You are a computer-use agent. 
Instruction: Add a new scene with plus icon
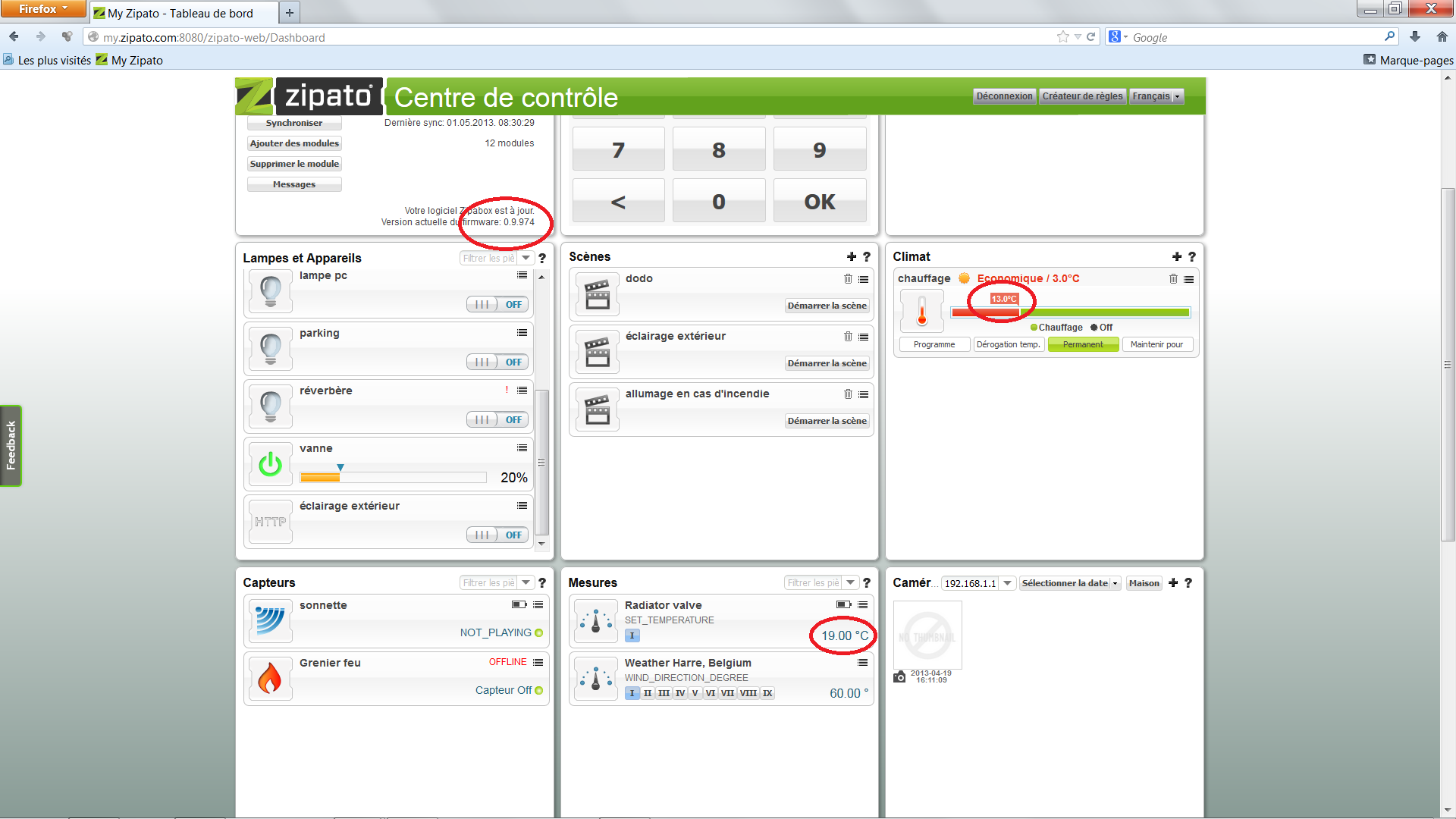click(x=851, y=257)
